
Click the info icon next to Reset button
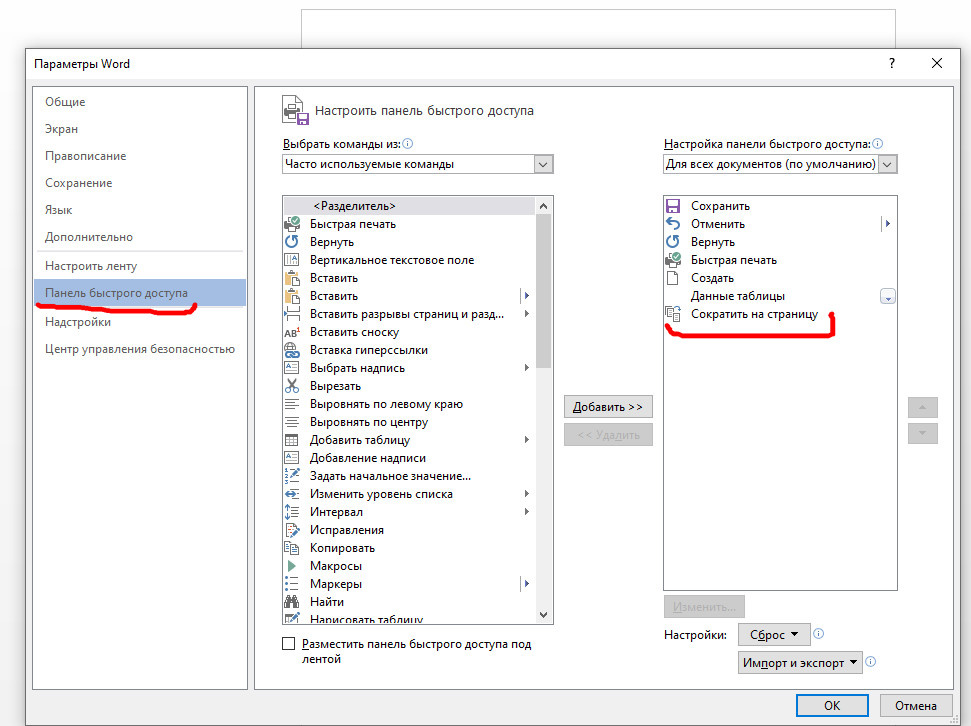[x=818, y=634]
